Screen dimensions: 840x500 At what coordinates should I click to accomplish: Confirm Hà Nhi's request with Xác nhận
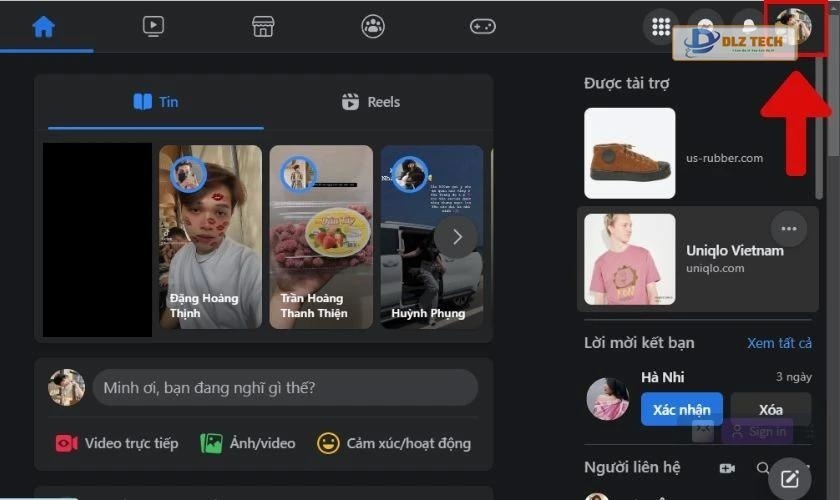point(681,409)
